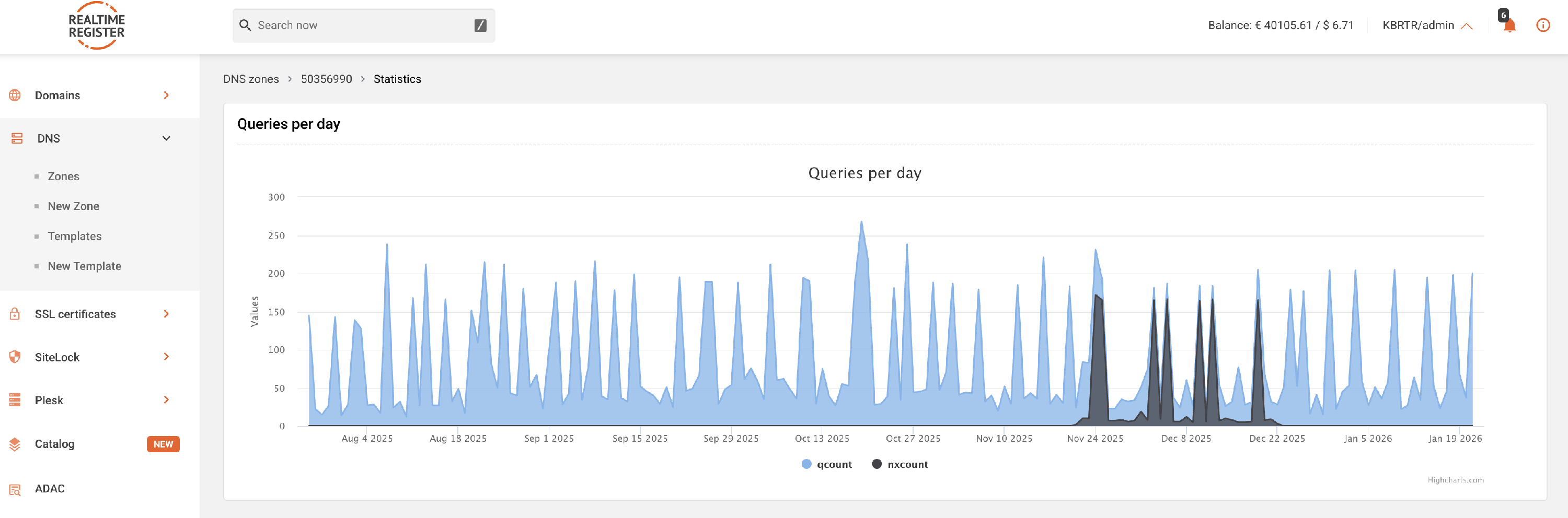Viewport: 1568px width, 518px height.
Task: Click the slash shortcut icon in search
Action: [x=480, y=26]
